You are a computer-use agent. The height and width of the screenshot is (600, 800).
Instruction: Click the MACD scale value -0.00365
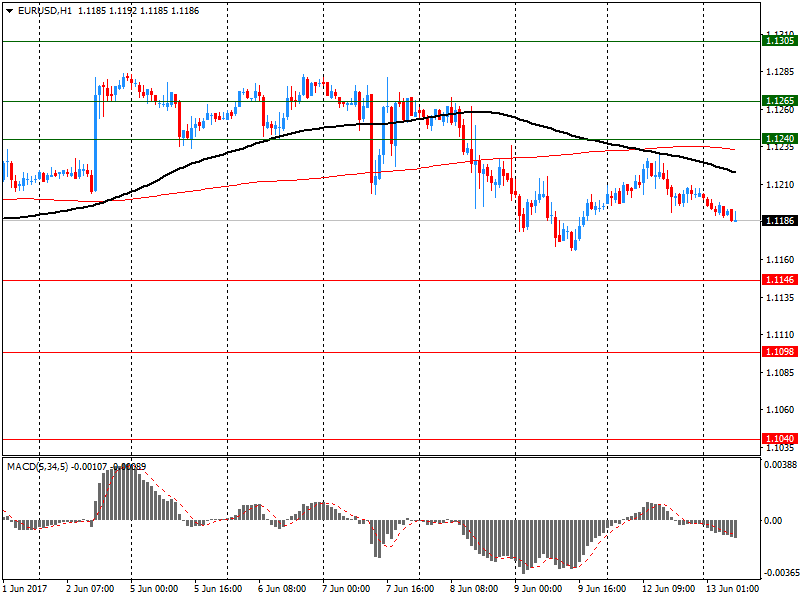[780, 573]
